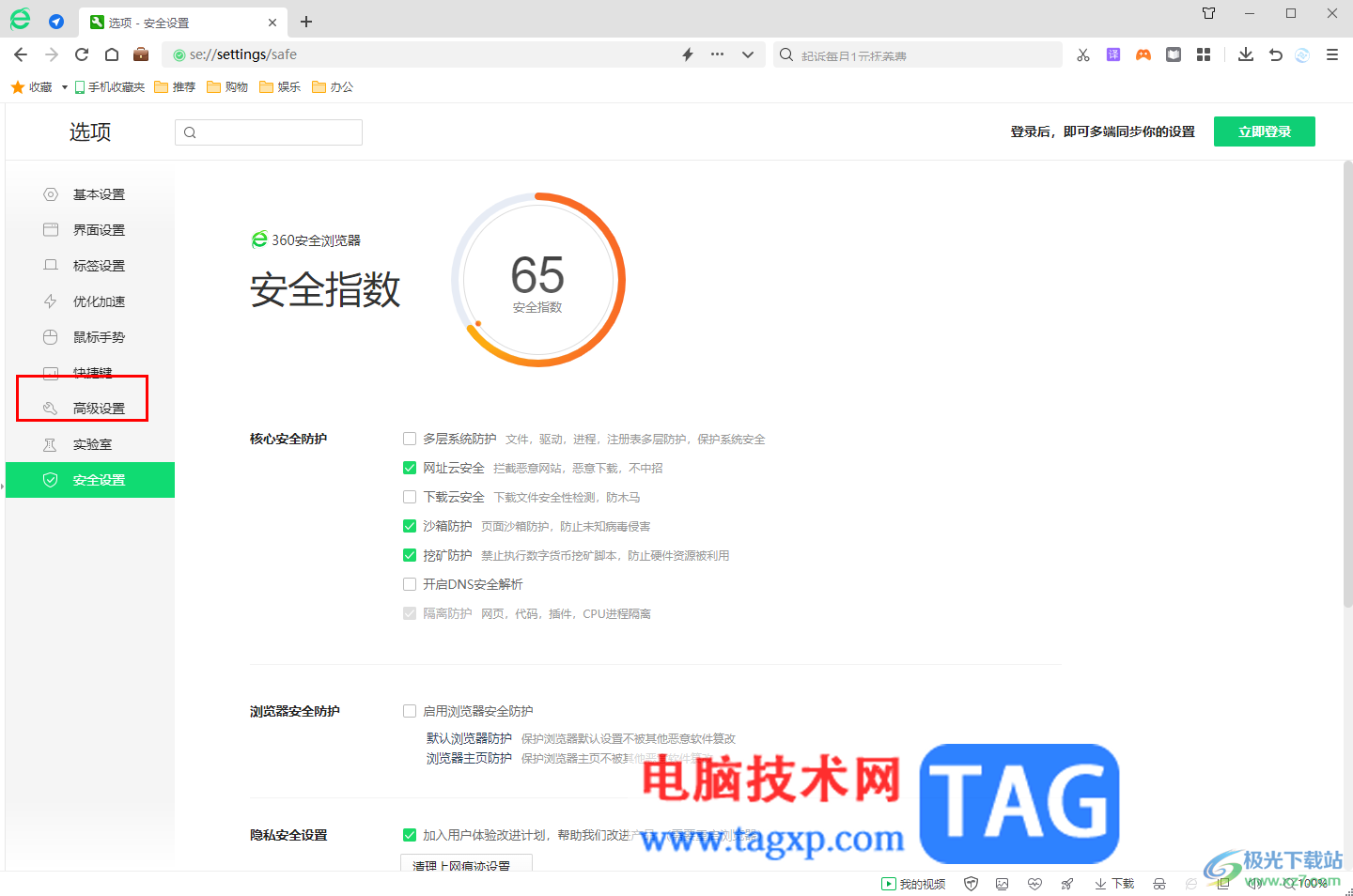This screenshot has height=896, width=1353.
Task: Uncheck the 网址云安全 checkbox
Action: point(410,468)
